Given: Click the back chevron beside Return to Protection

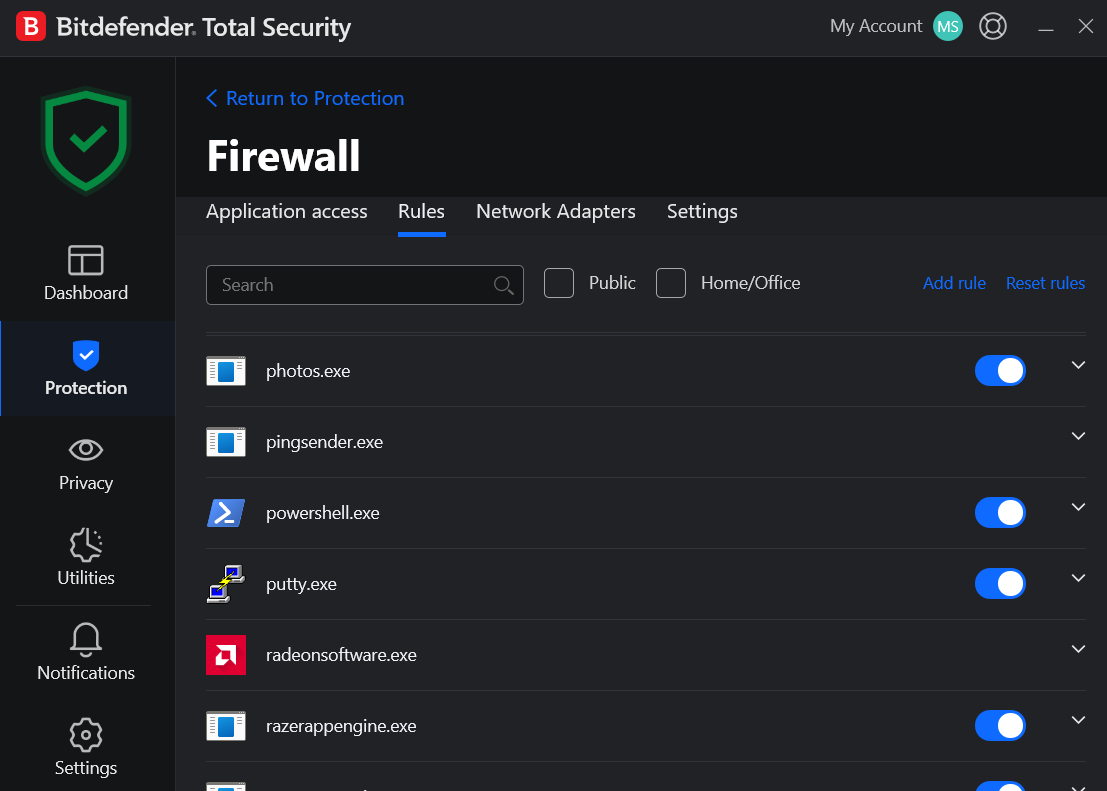Looking at the screenshot, I should point(212,98).
